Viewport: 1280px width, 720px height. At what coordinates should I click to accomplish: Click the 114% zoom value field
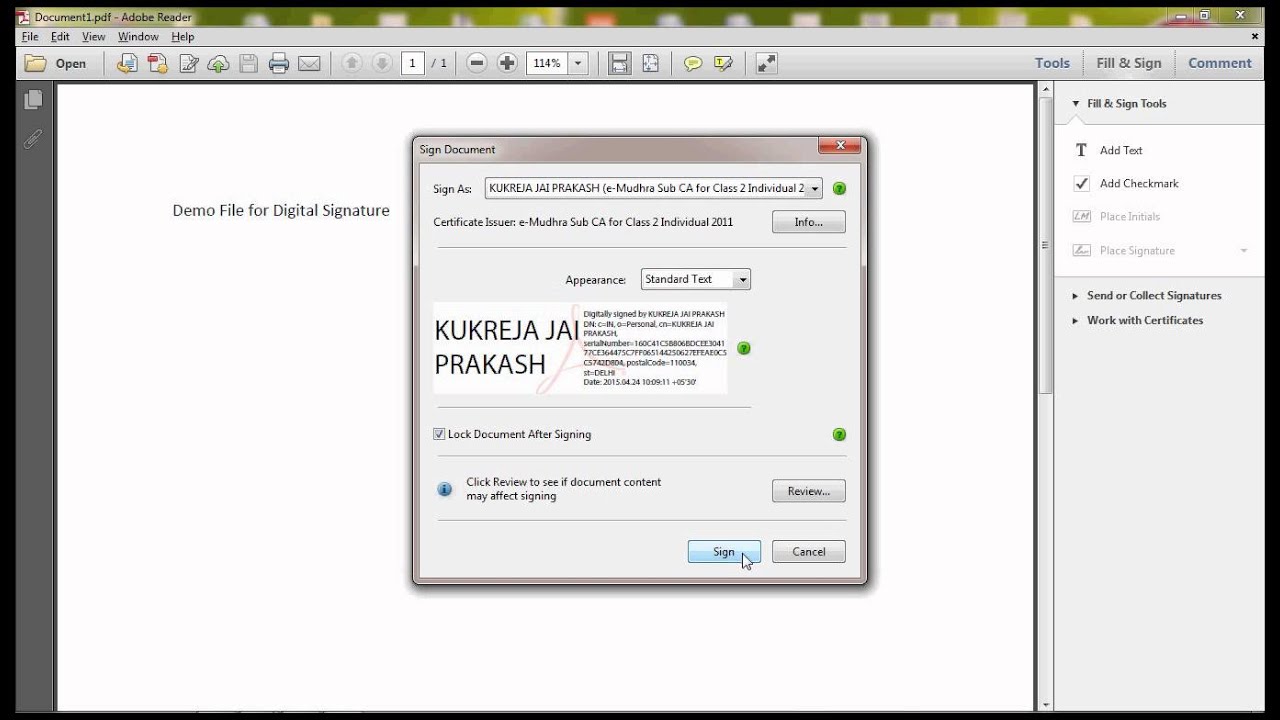547,63
